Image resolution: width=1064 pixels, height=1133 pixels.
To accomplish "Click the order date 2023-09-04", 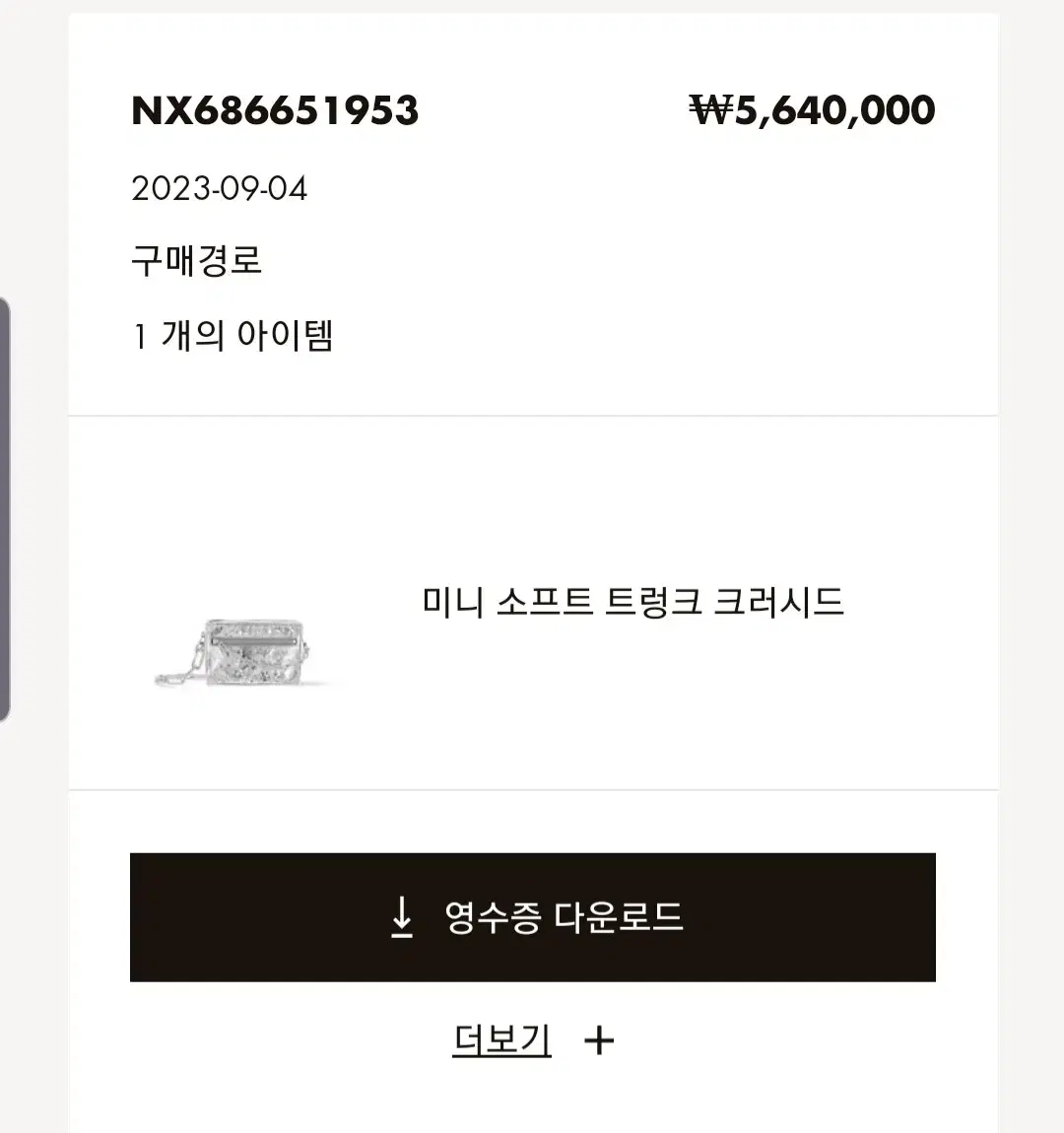I will pos(220,188).
